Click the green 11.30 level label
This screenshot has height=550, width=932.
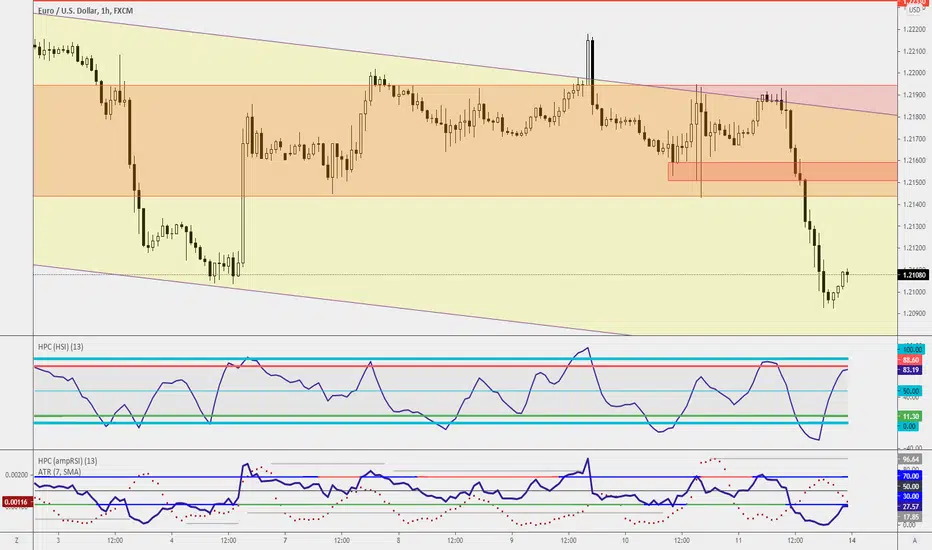911,416
